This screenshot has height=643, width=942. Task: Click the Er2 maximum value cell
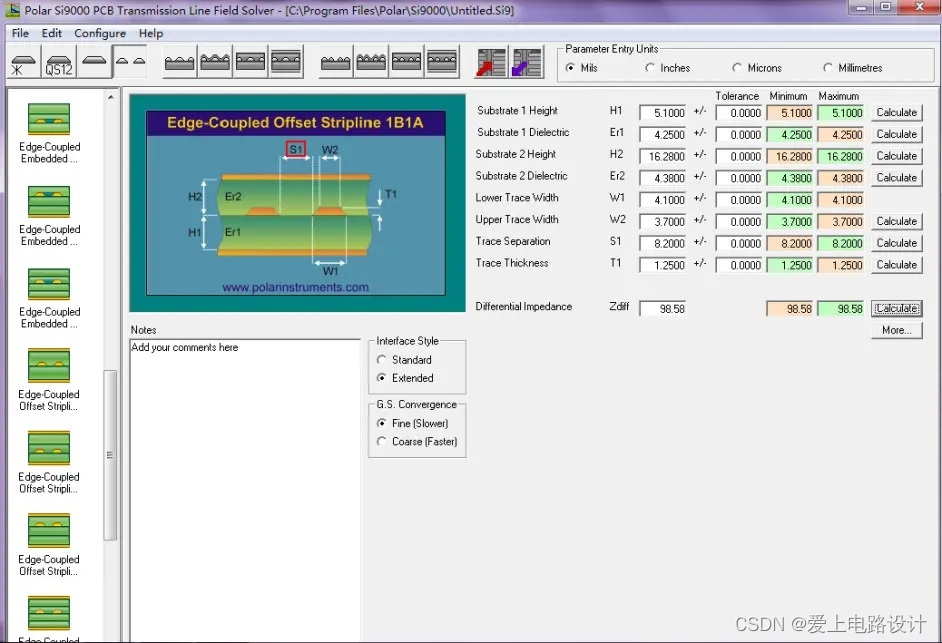click(840, 178)
